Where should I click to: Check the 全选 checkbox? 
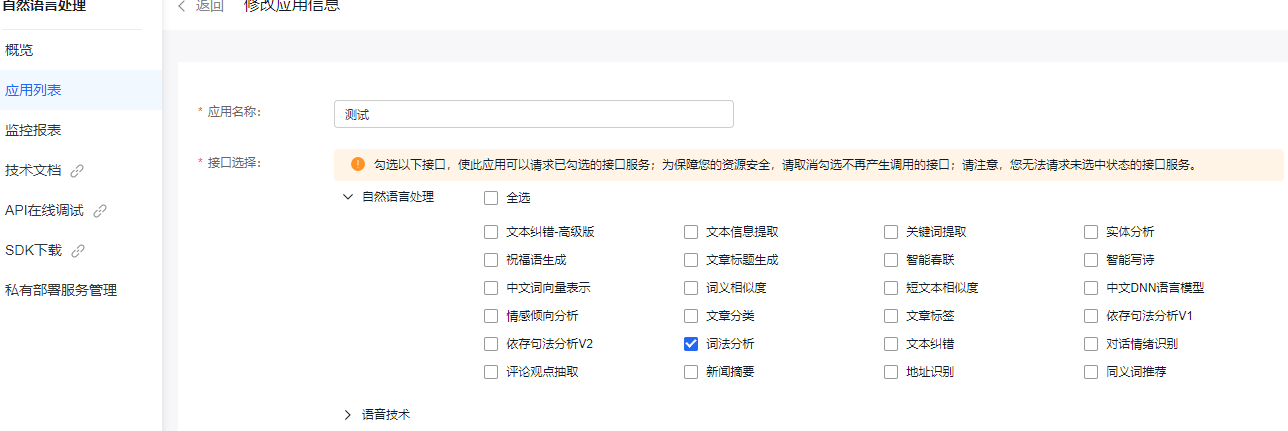click(490, 198)
